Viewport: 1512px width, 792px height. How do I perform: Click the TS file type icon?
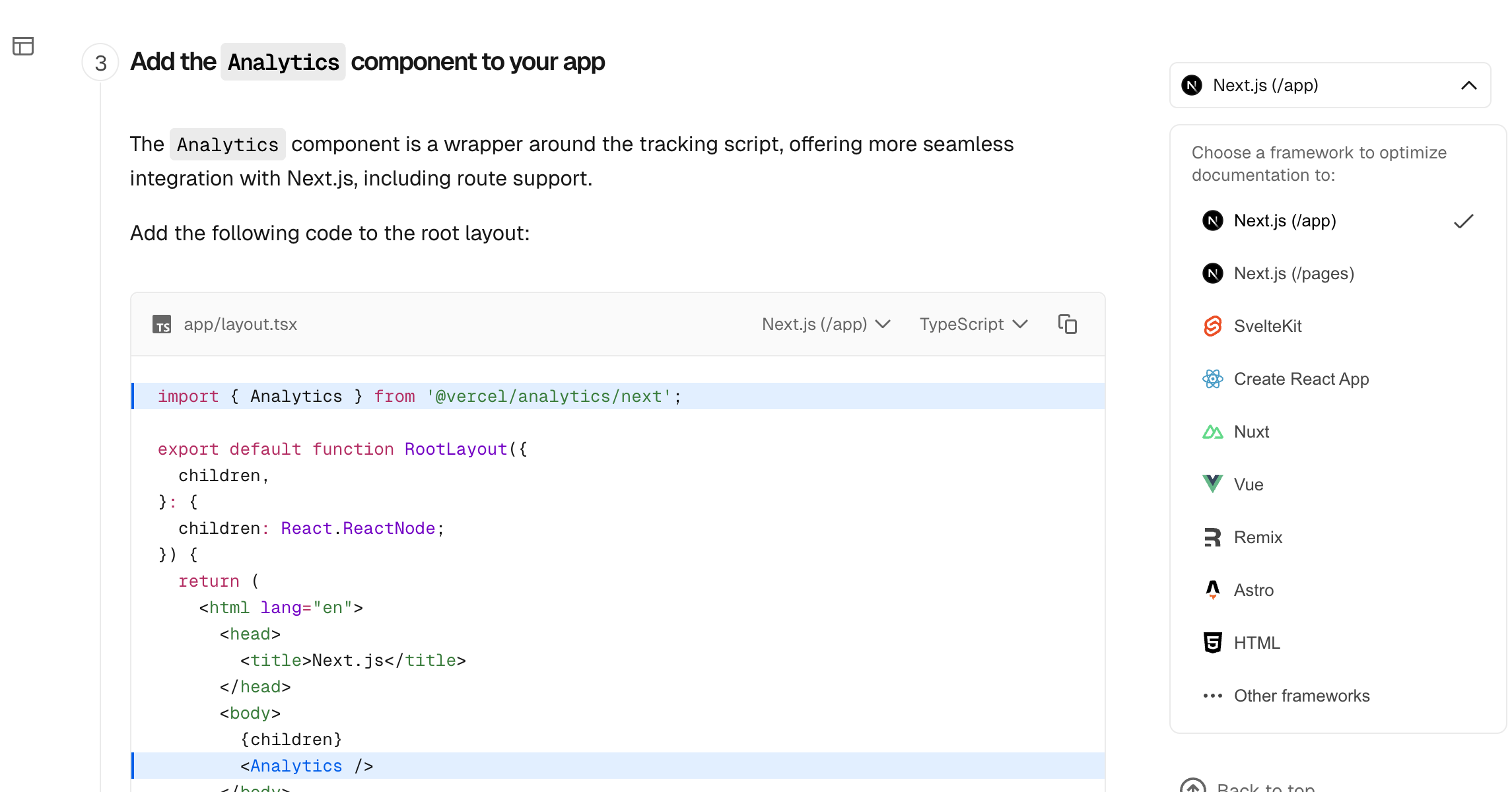coord(162,325)
